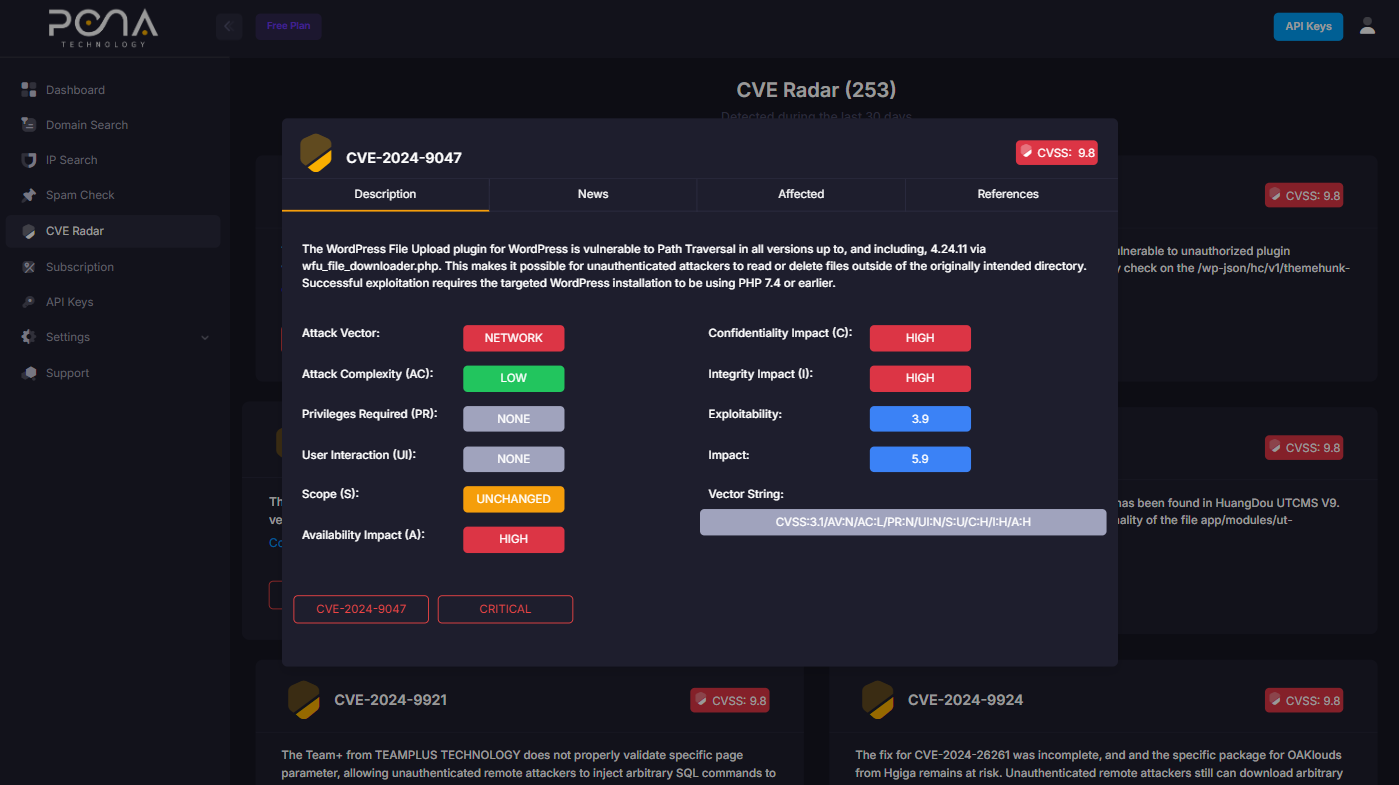Click CVSS 9.8 badge on CVE-2024-9924 card
1399x785 pixels.
(1304, 700)
